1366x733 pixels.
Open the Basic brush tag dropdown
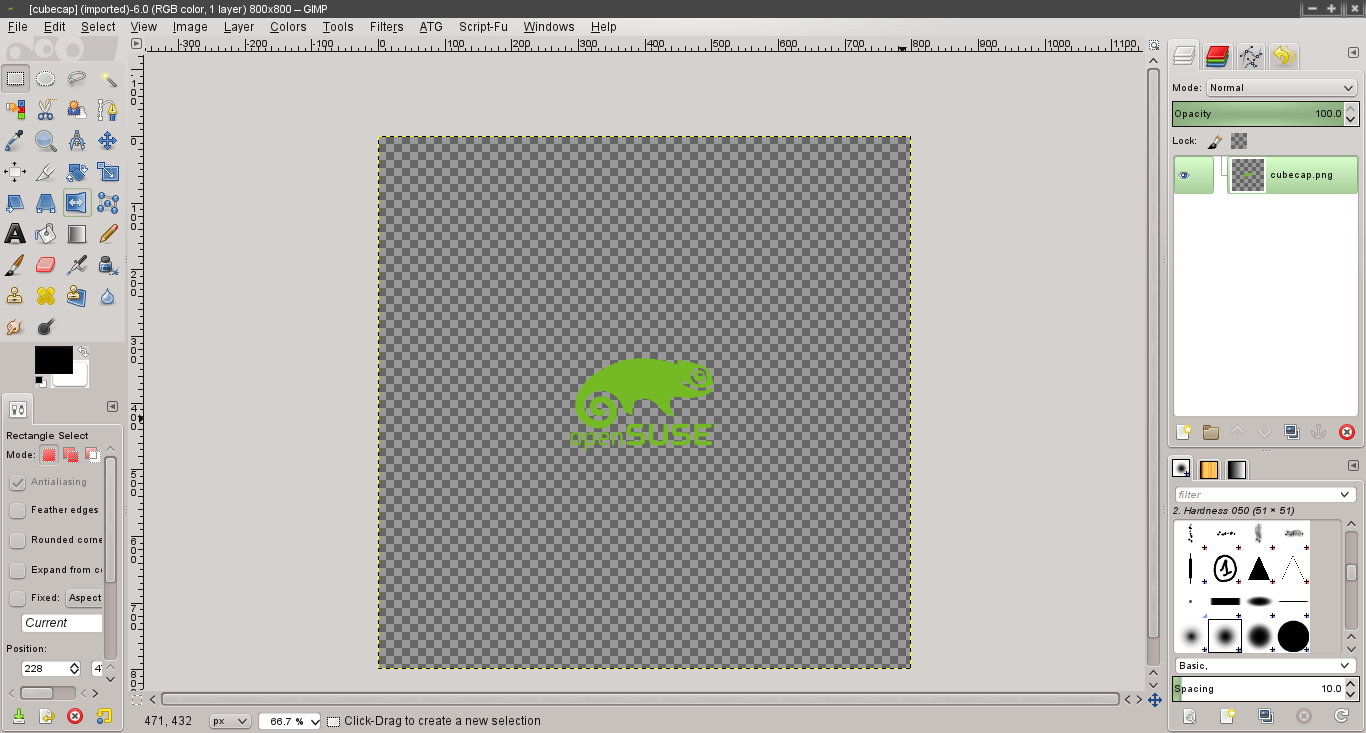tap(1265, 666)
